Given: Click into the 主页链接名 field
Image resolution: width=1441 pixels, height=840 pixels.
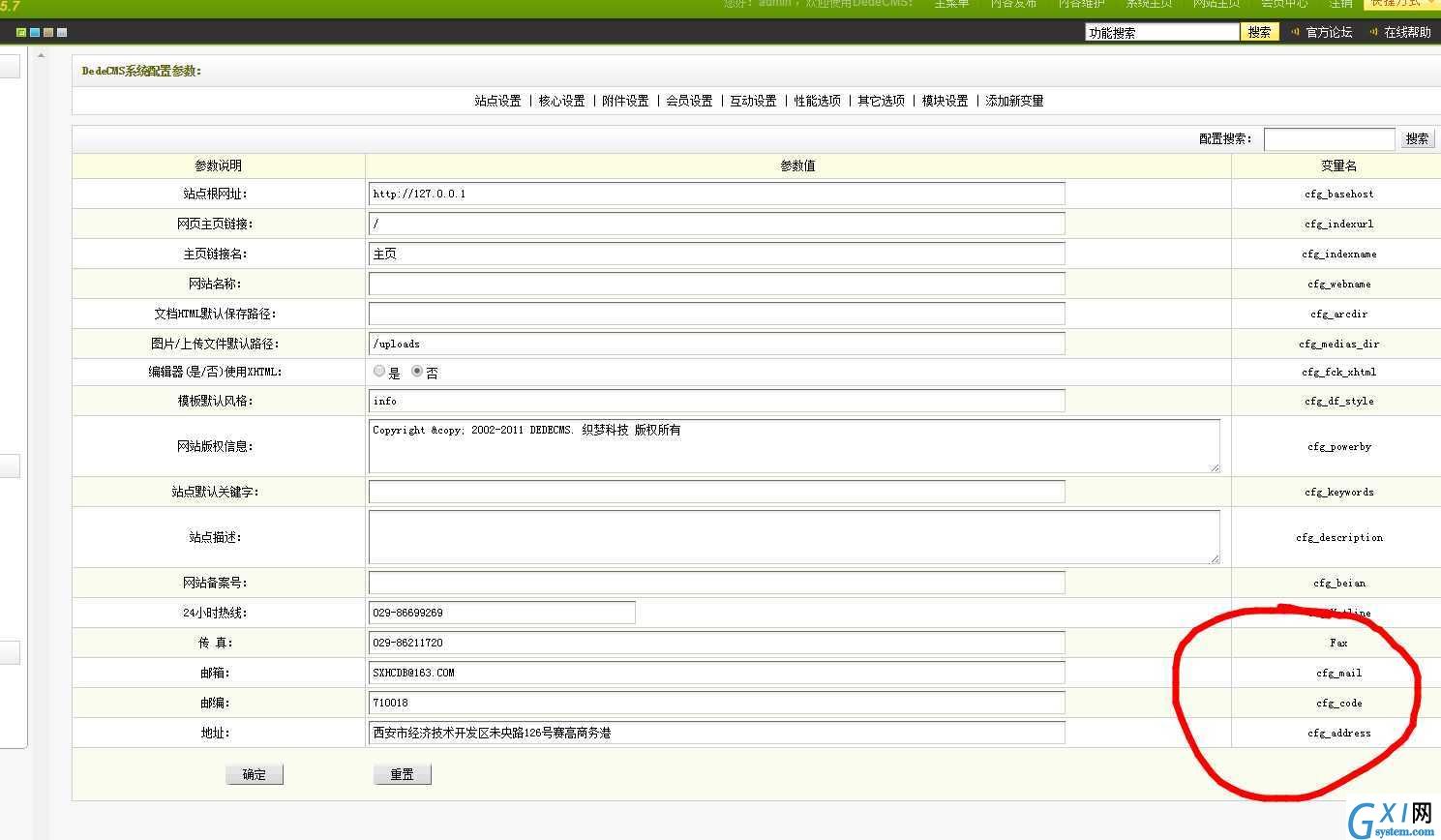Looking at the screenshot, I should tap(716, 254).
